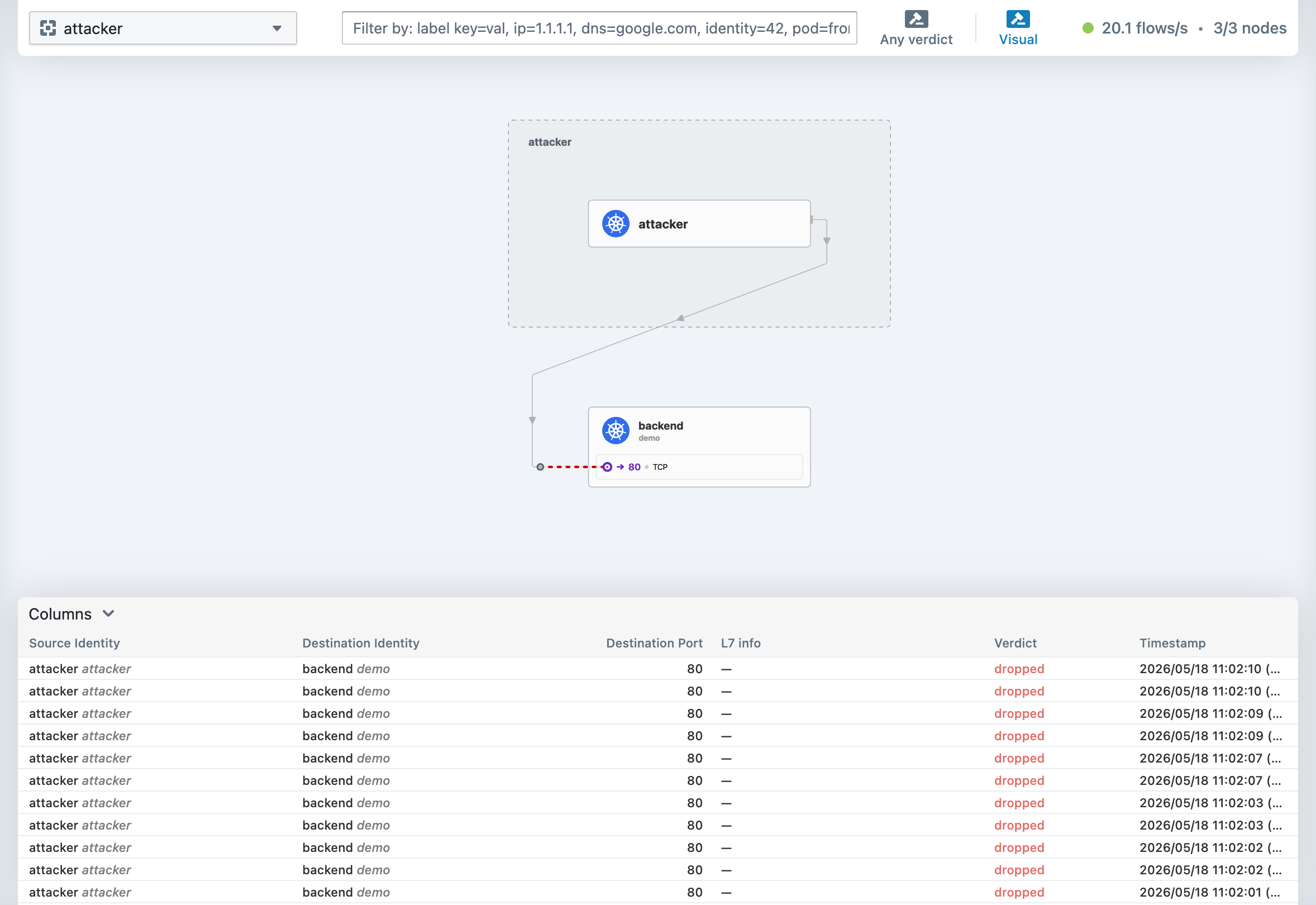The image size is (1316, 905).
Task: Click the purple port 80 endpoint icon
Action: 607,466
